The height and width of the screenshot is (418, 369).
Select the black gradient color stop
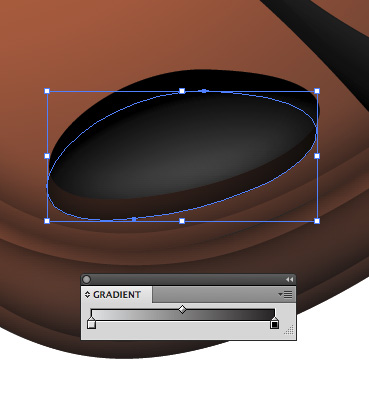click(274, 323)
